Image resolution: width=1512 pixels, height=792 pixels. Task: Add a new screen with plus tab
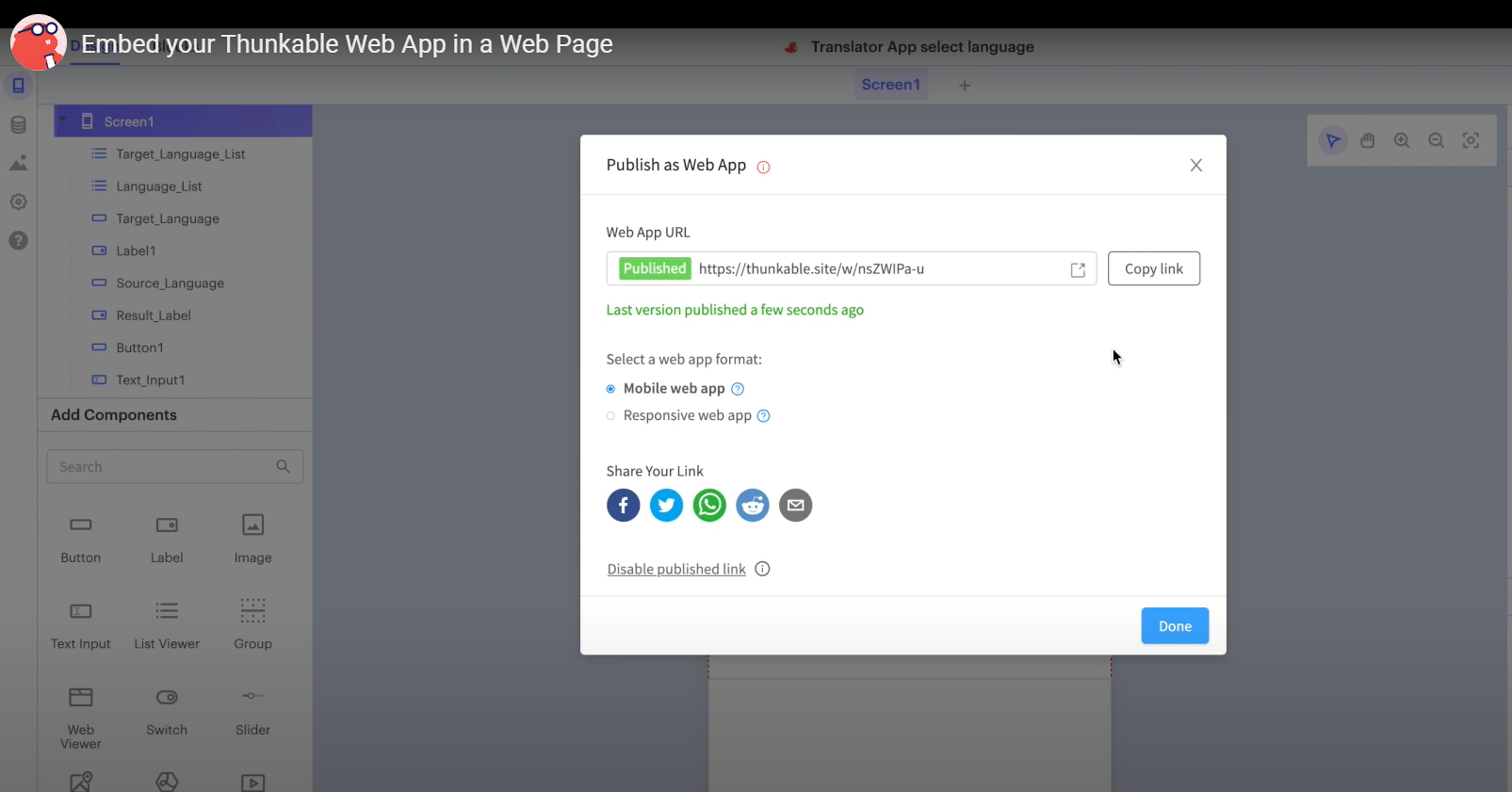tap(965, 86)
